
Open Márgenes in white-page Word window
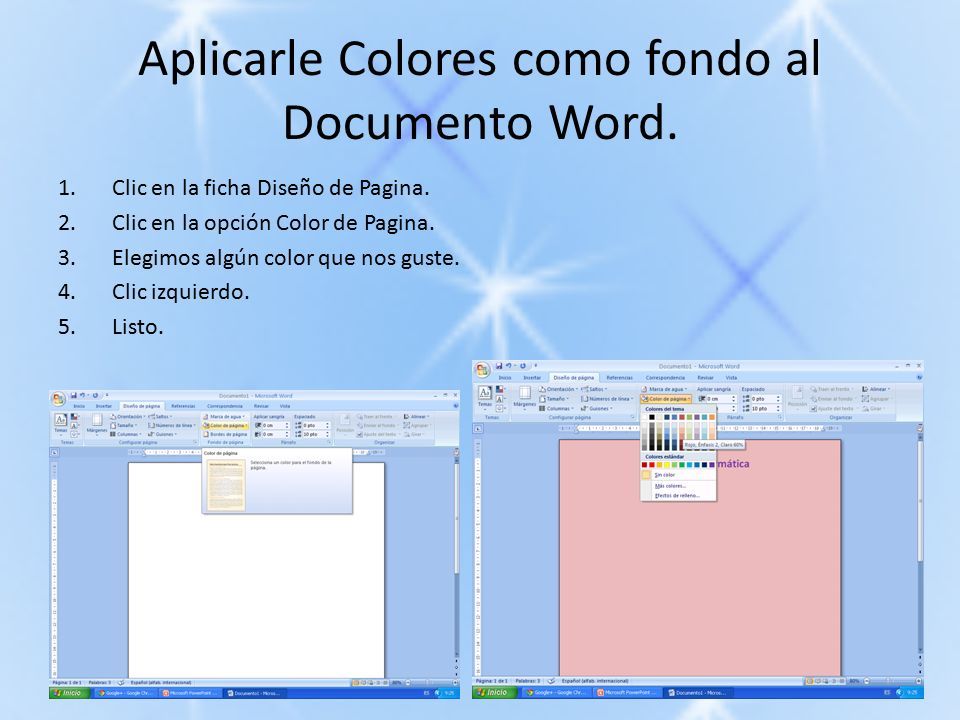click(97, 424)
